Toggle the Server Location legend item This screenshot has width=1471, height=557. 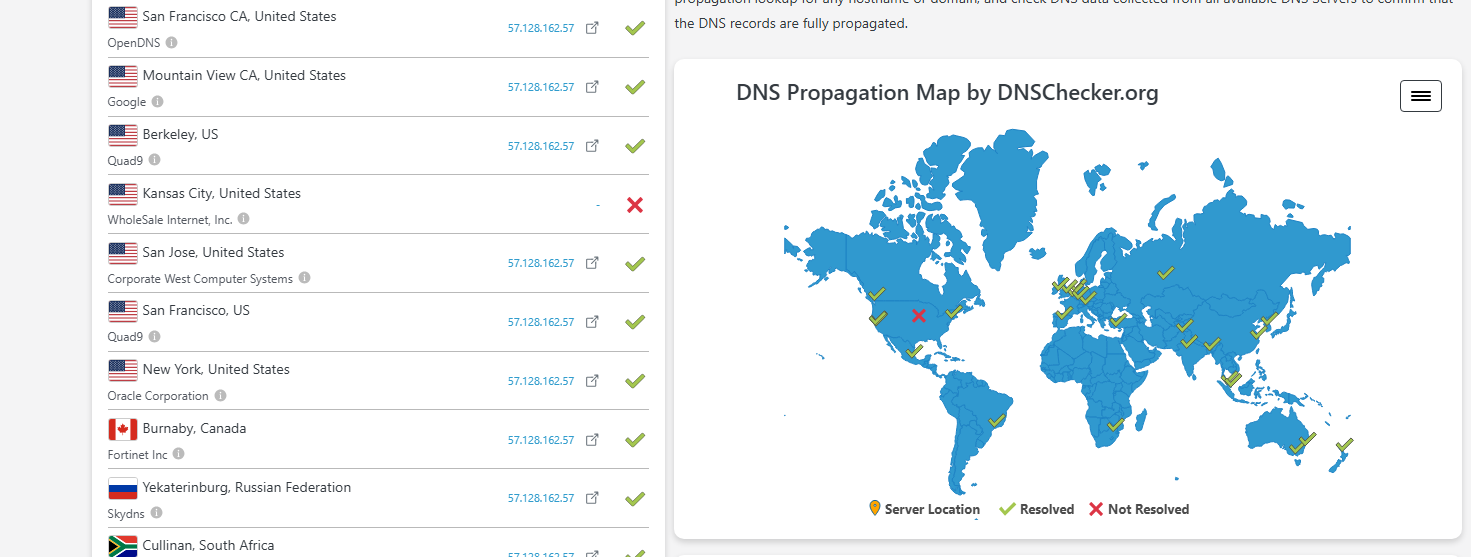[925, 509]
